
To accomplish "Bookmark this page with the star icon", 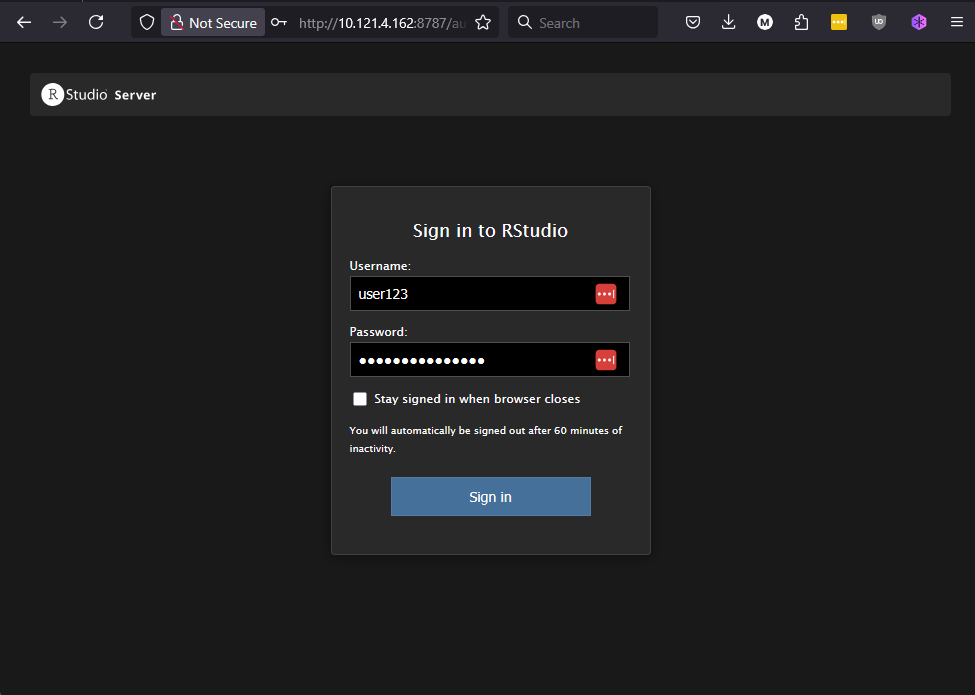I will (x=483, y=23).
